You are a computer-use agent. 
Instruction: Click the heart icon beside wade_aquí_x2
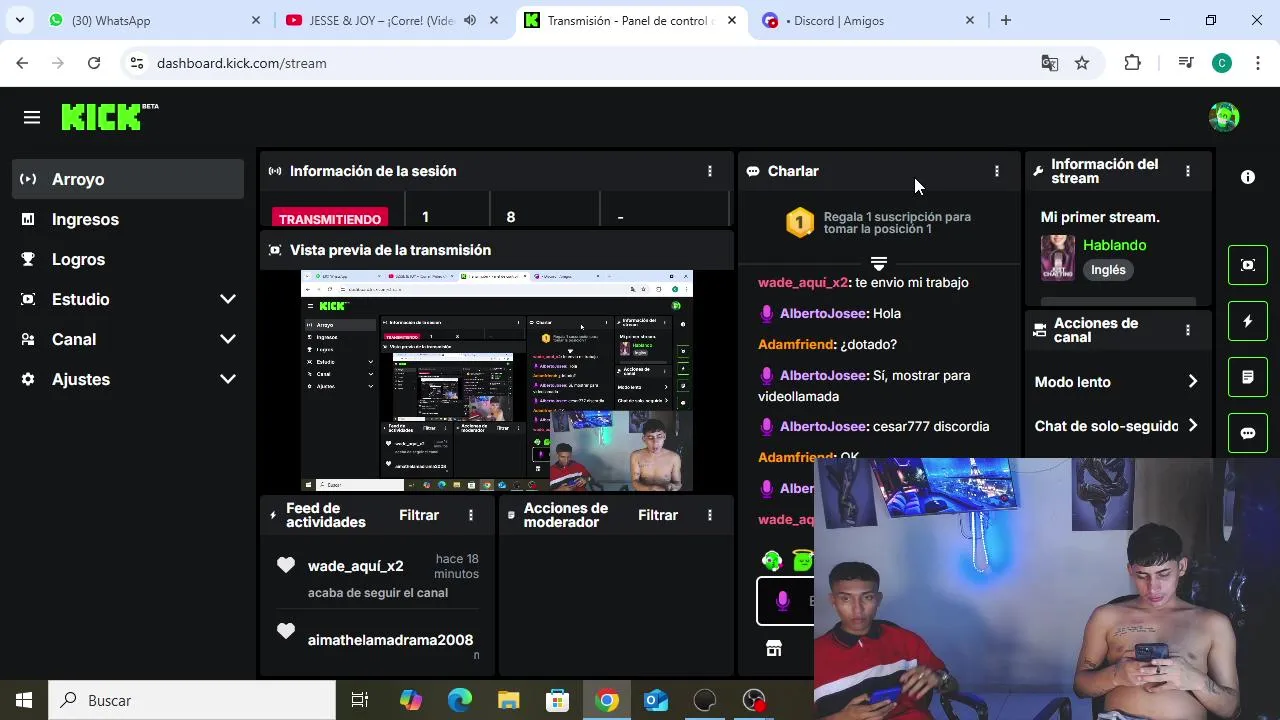coord(286,565)
